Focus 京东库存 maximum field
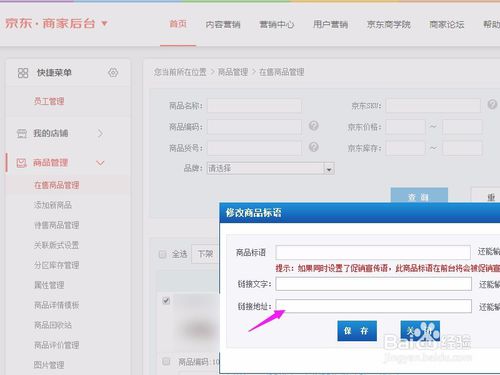 tap(462, 148)
